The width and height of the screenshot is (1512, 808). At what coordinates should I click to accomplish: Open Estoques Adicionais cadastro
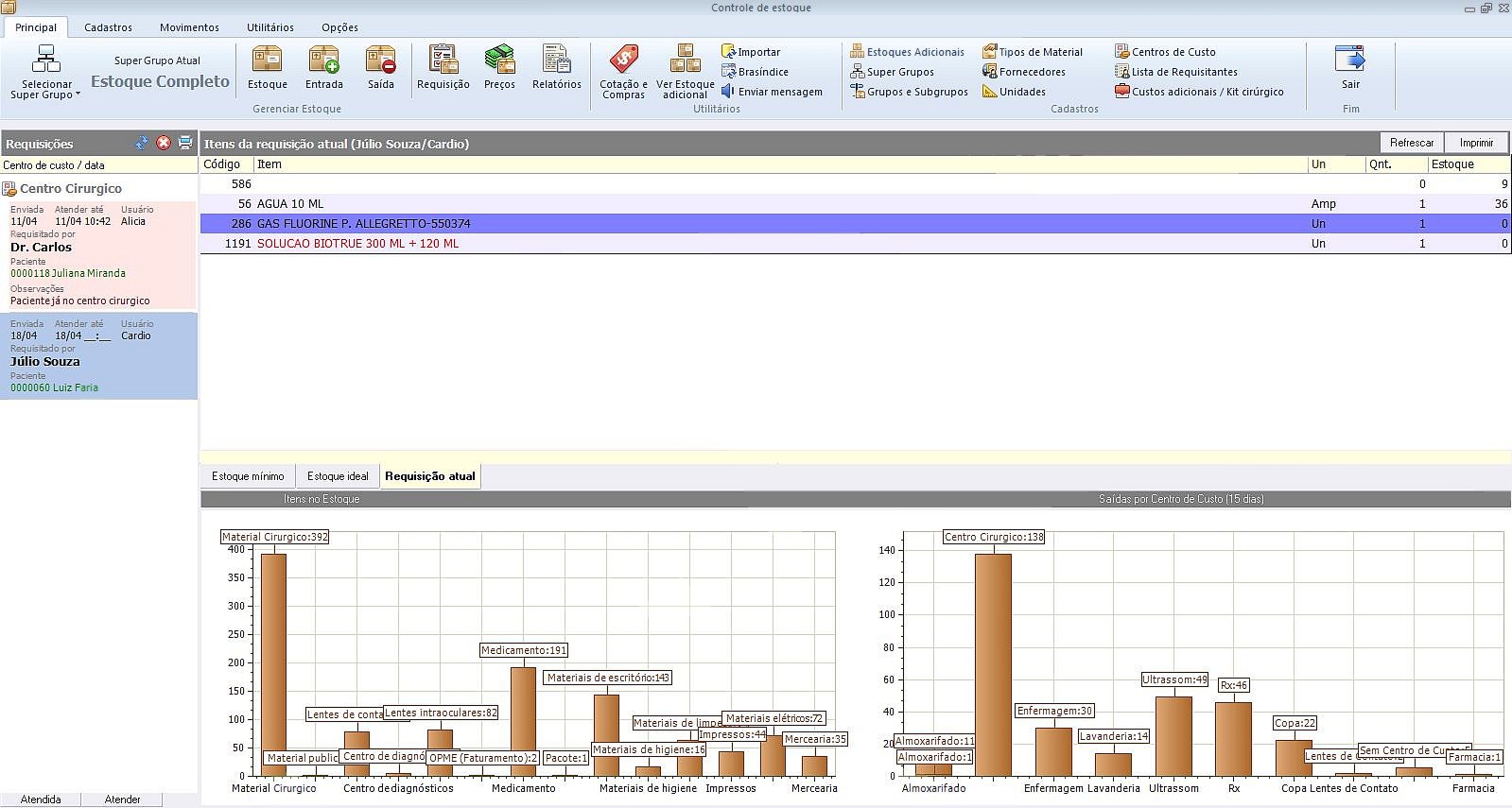[x=908, y=52]
